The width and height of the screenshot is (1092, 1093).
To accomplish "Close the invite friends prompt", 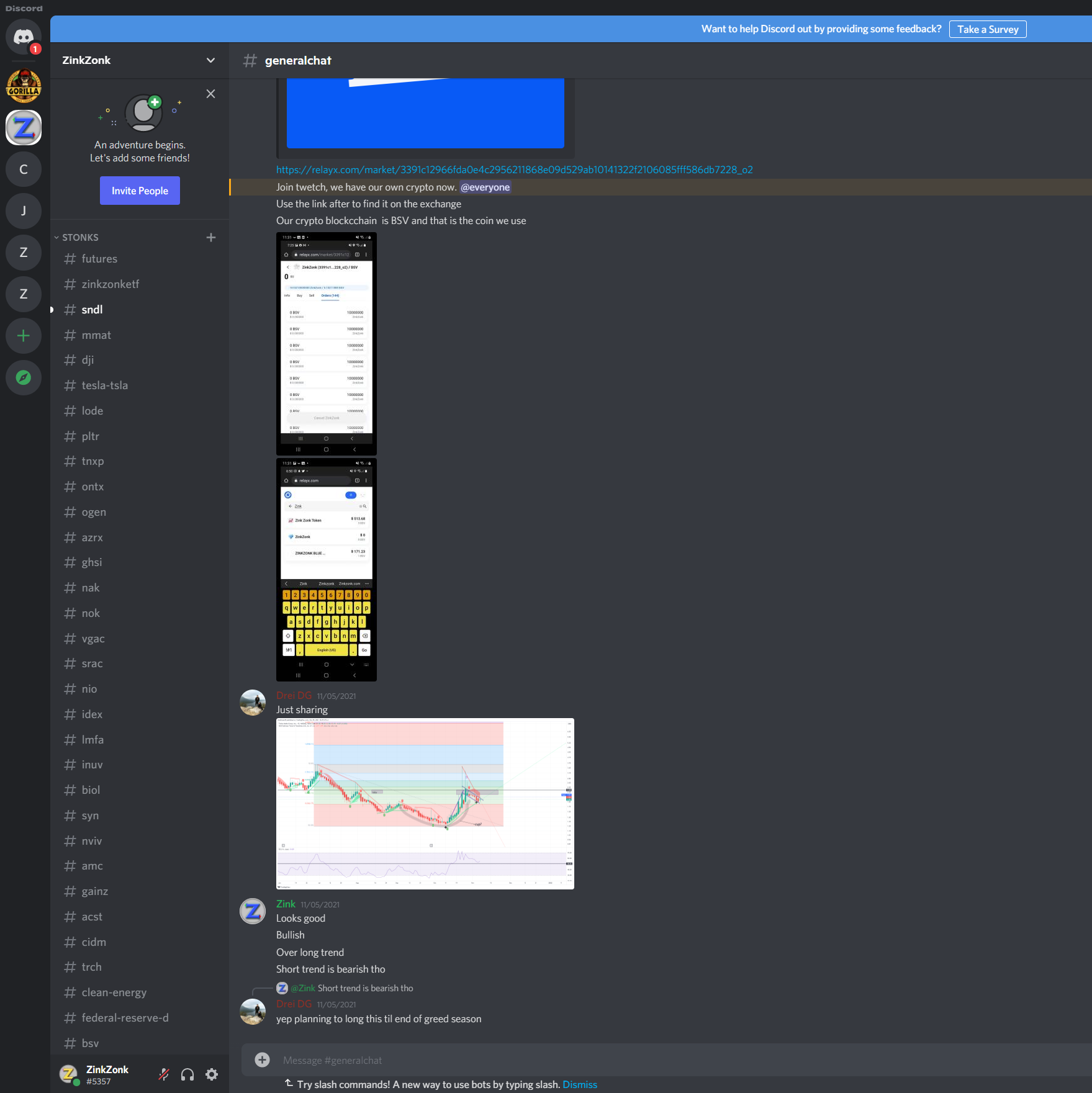I will tap(211, 94).
